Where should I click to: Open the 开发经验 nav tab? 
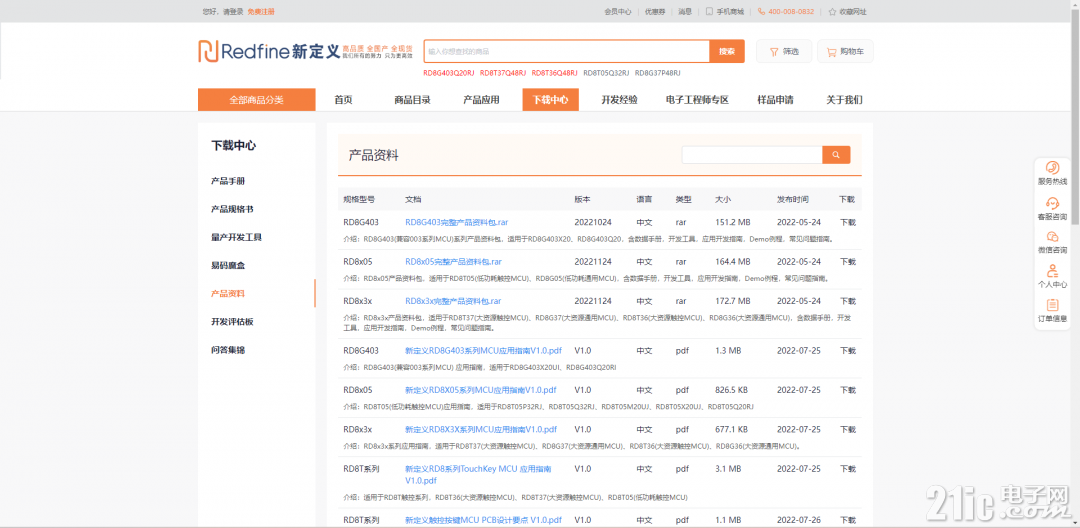point(619,100)
